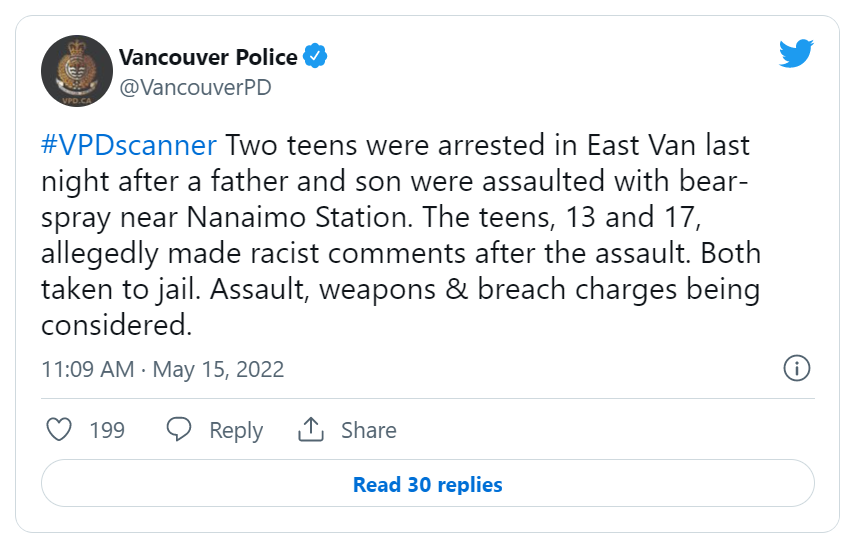Viewport: 855px width, 542px height.
Task: Open the Vancouver Police crest avatar
Action: pyautogui.click(x=77, y=71)
